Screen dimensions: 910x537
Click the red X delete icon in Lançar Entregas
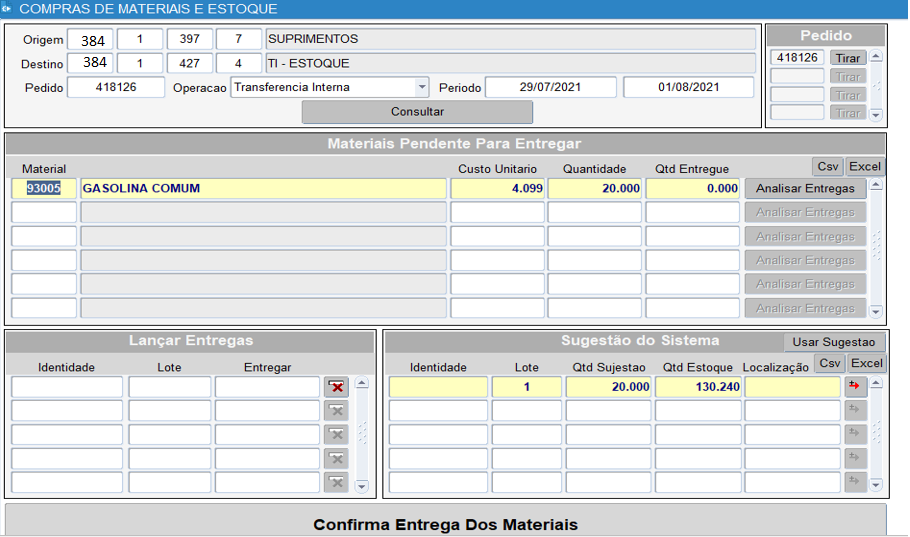pos(336,387)
